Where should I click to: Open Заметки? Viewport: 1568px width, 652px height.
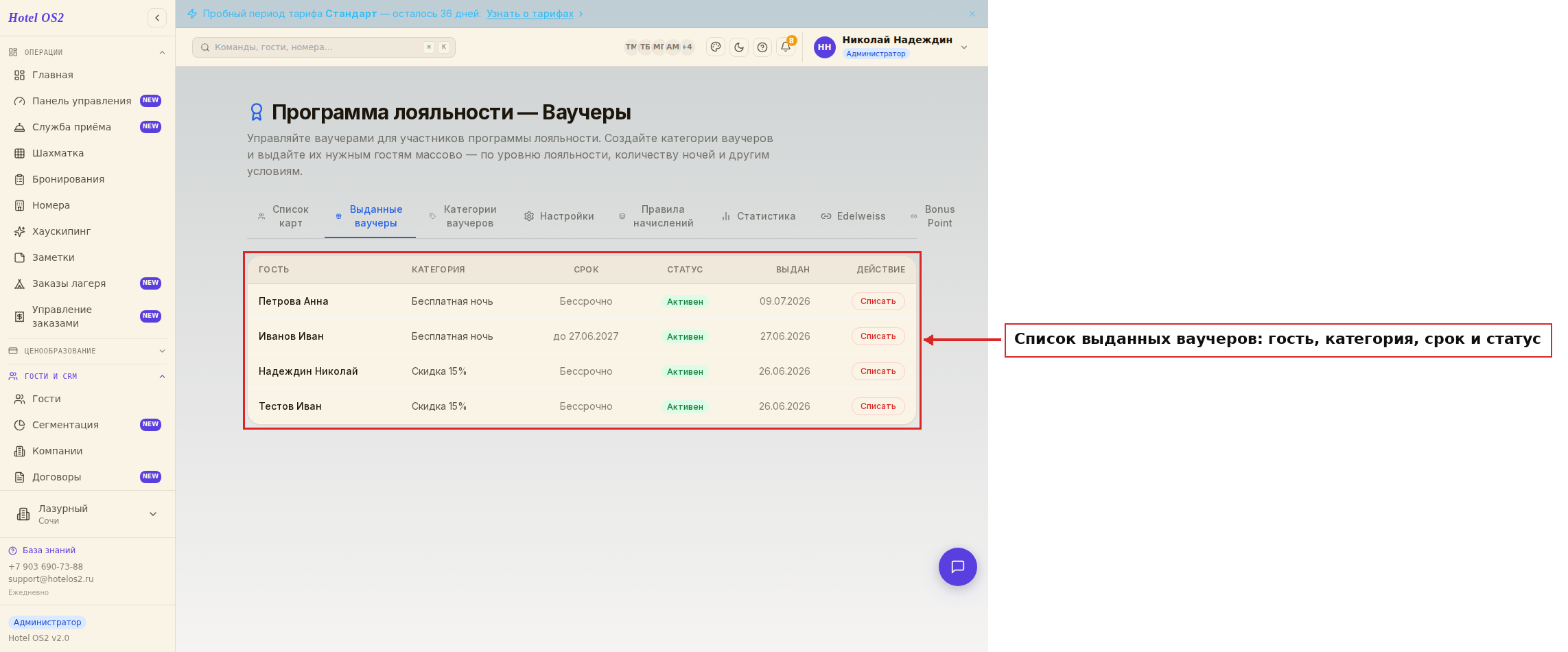(x=87, y=257)
